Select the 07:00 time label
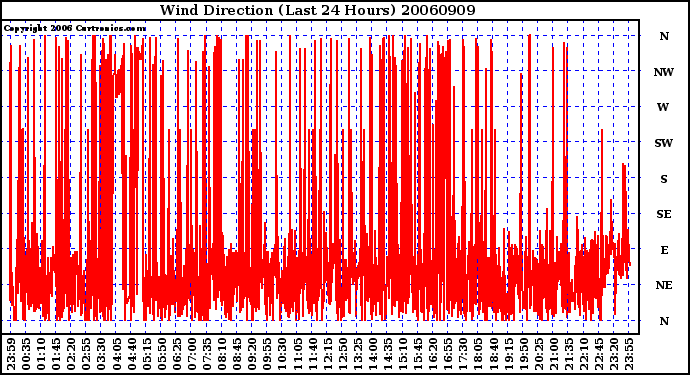Screen dimensions: 690x375 coord(192,354)
